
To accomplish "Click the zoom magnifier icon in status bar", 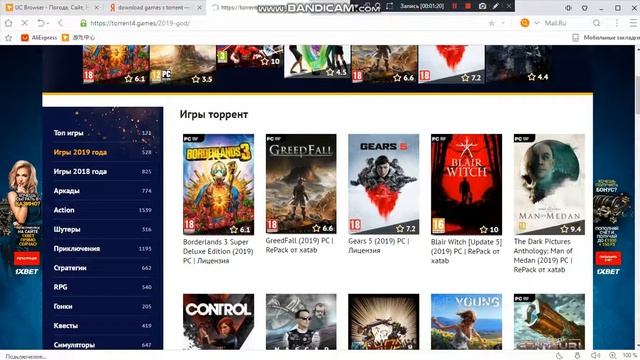I will coord(613,356).
